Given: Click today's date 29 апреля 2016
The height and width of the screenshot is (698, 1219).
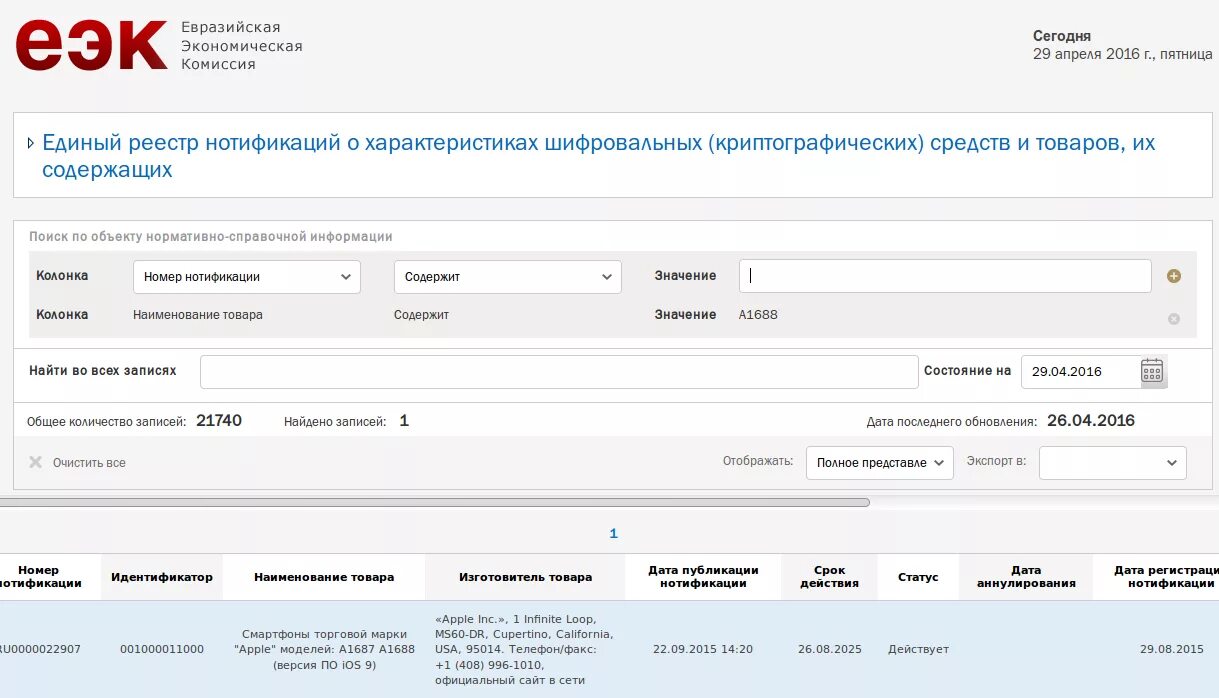Looking at the screenshot, I should click(x=1123, y=54).
